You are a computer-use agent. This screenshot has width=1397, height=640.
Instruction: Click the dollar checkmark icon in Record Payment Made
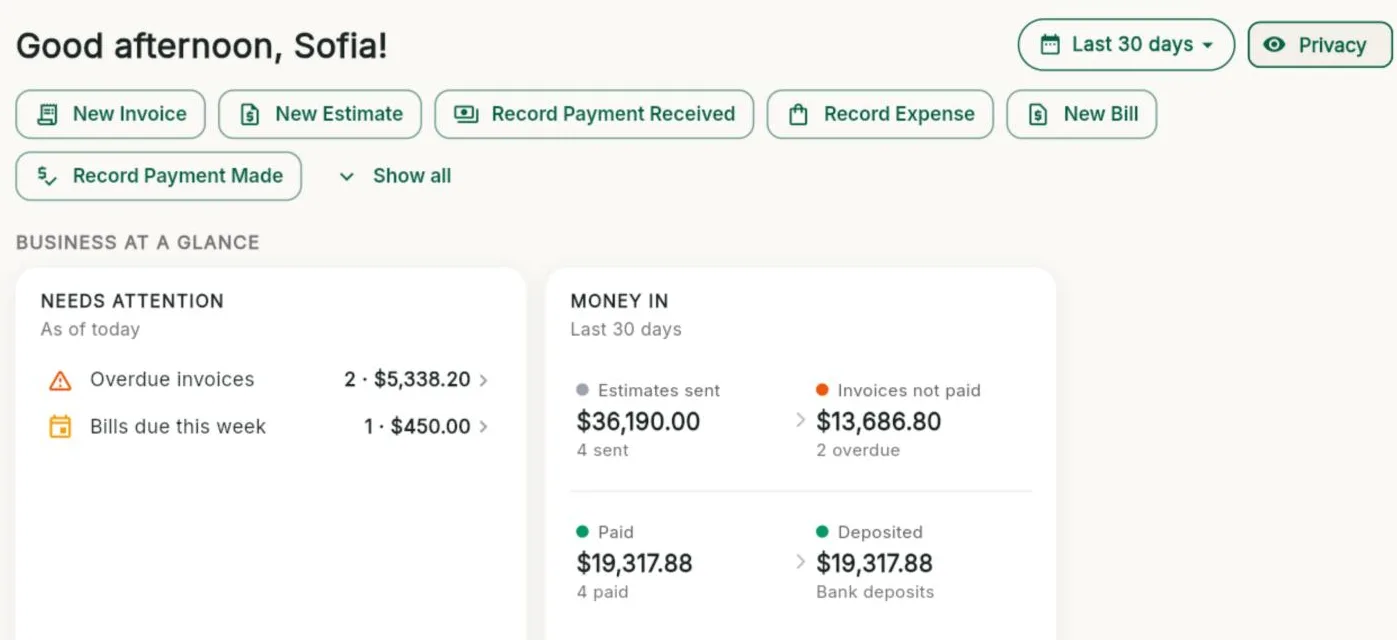pos(47,176)
